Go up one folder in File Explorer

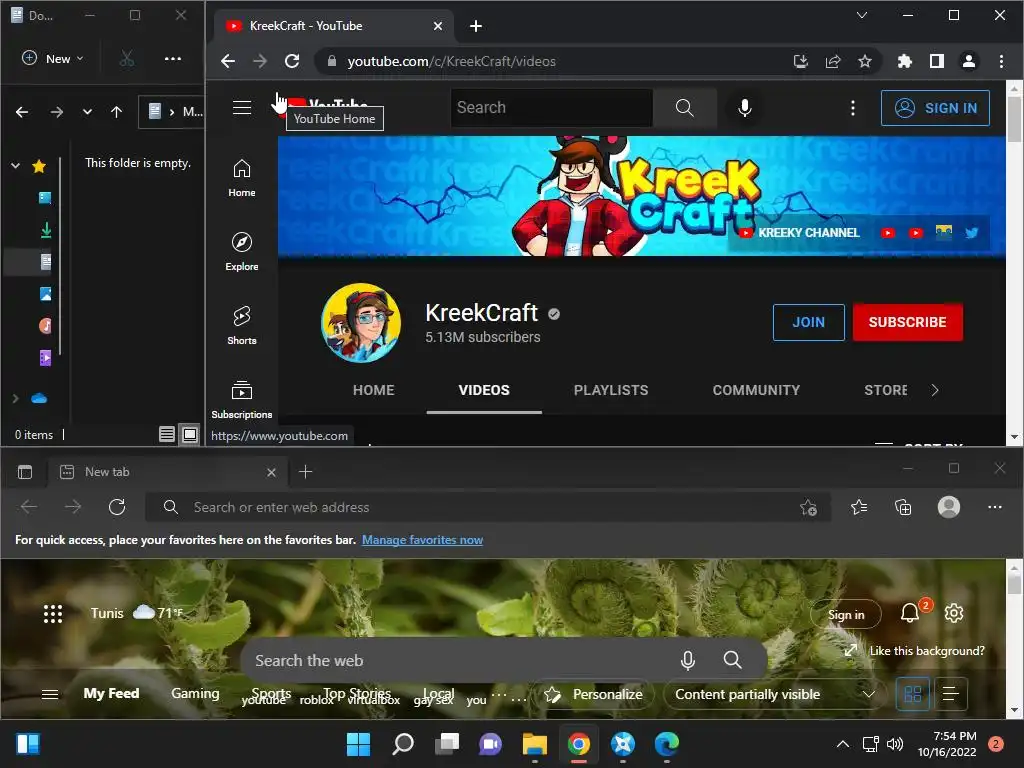[116, 112]
